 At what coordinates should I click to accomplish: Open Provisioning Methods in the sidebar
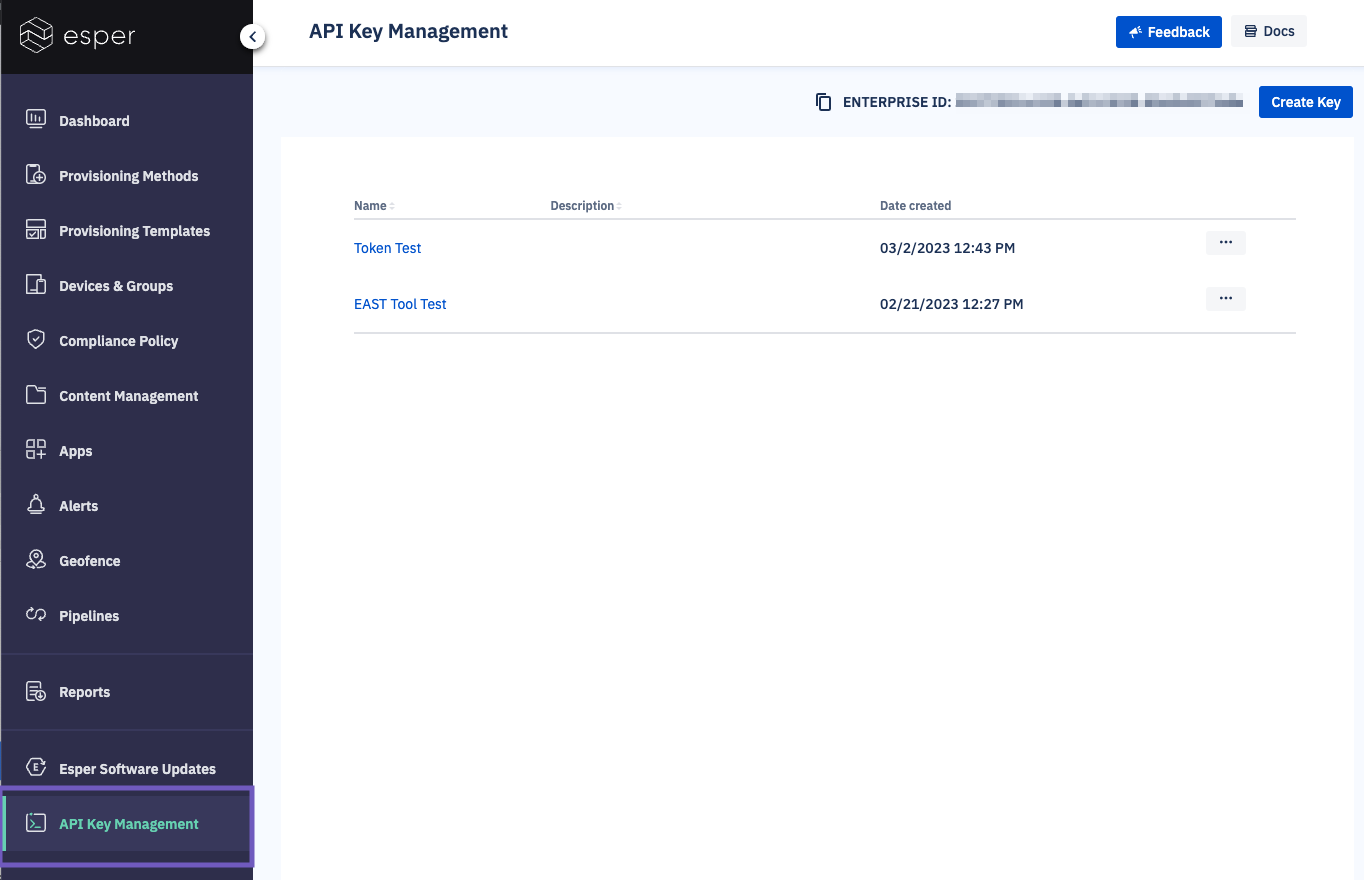128,176
